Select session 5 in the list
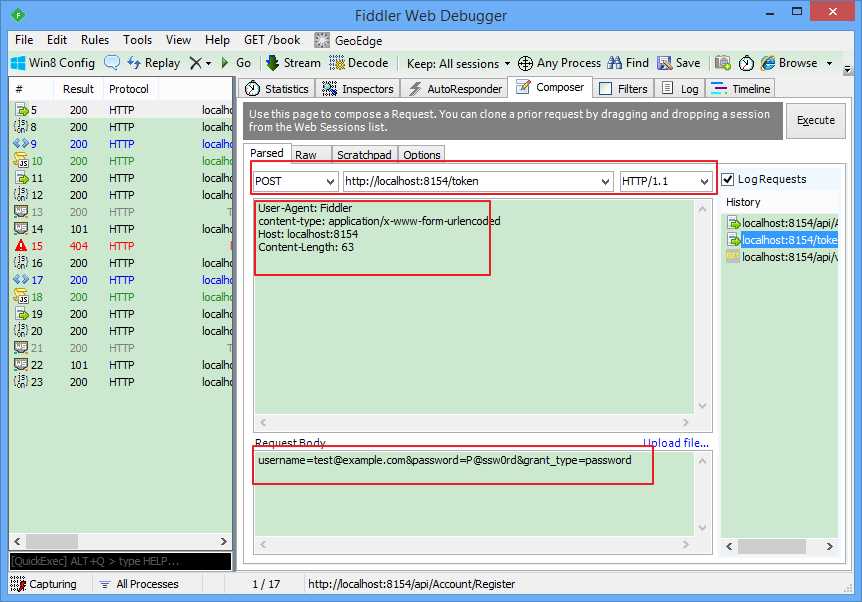 (x=121, y=110)
